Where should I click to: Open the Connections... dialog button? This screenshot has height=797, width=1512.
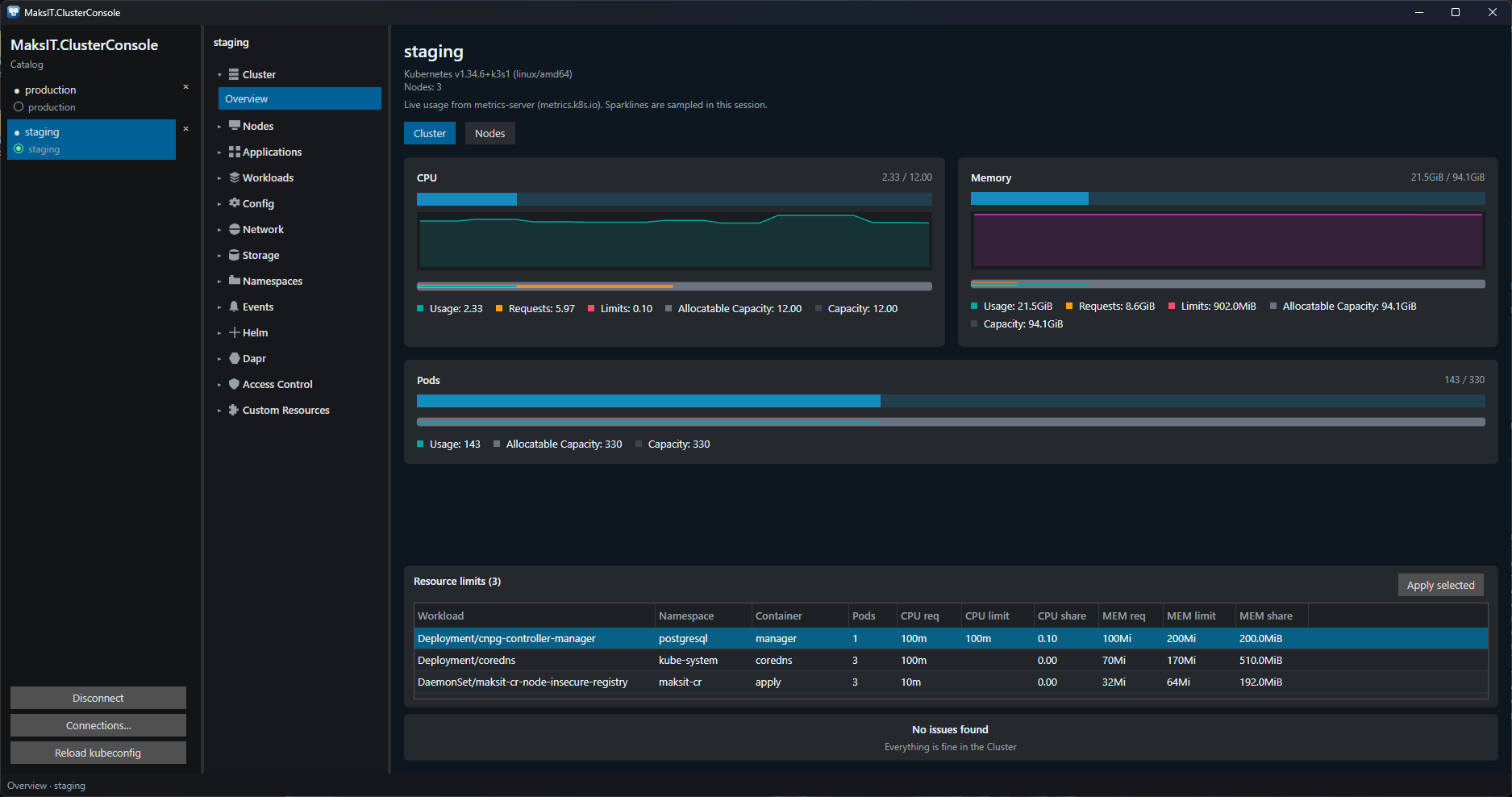[x=98, y=725]
